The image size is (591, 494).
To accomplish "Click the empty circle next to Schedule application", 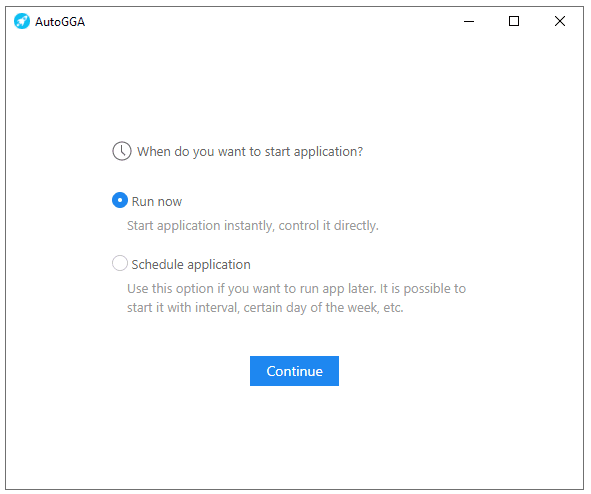I will click(120, 263).
